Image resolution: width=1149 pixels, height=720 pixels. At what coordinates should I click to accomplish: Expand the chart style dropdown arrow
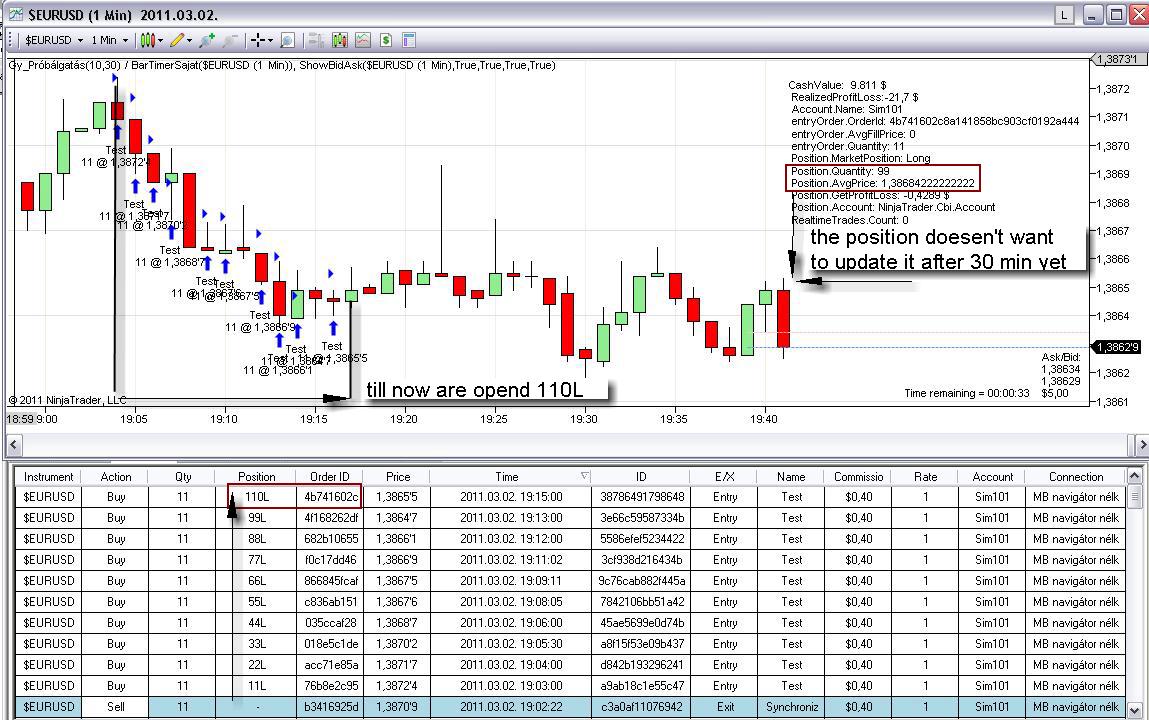(160, 41)
